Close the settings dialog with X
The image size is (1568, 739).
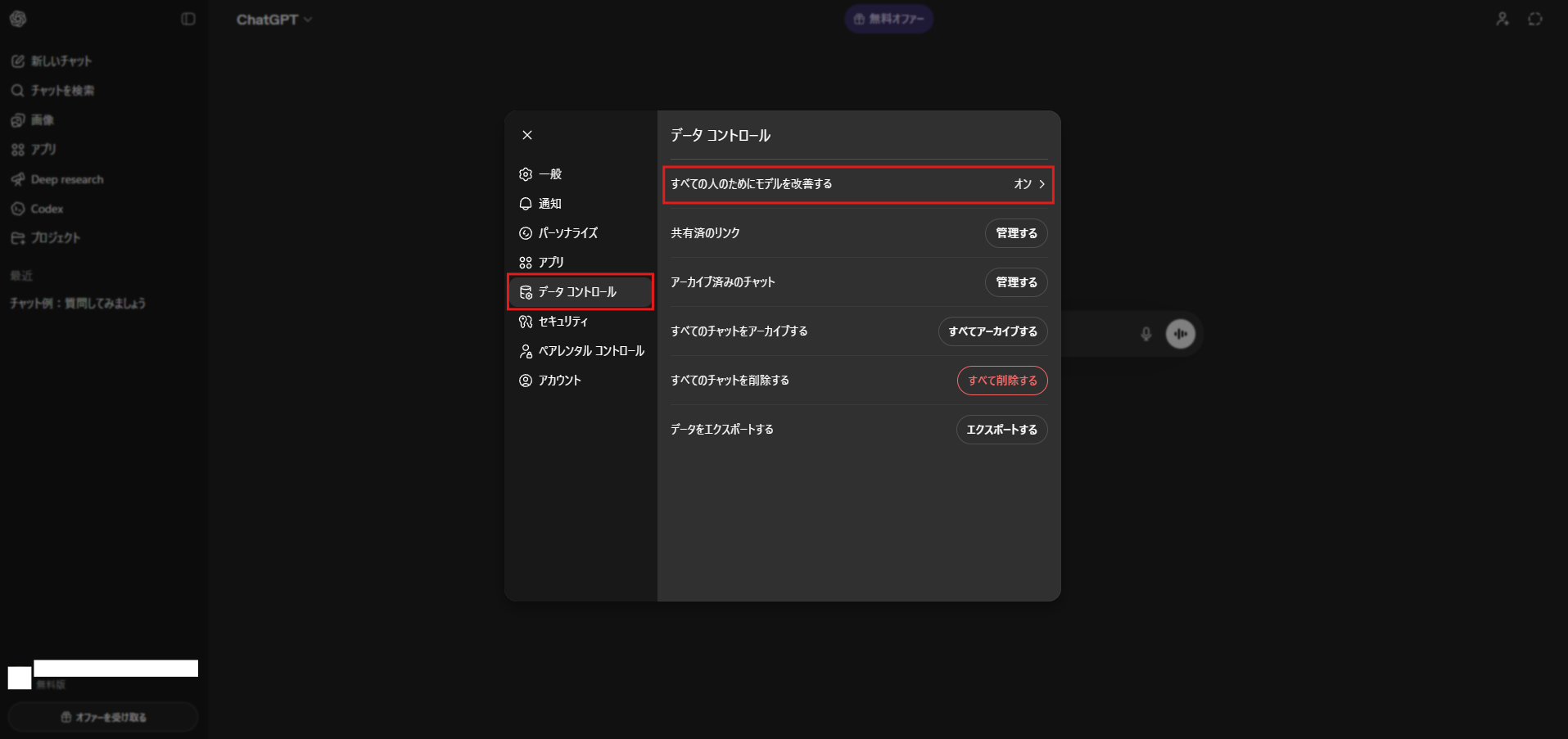coord(527,135)
